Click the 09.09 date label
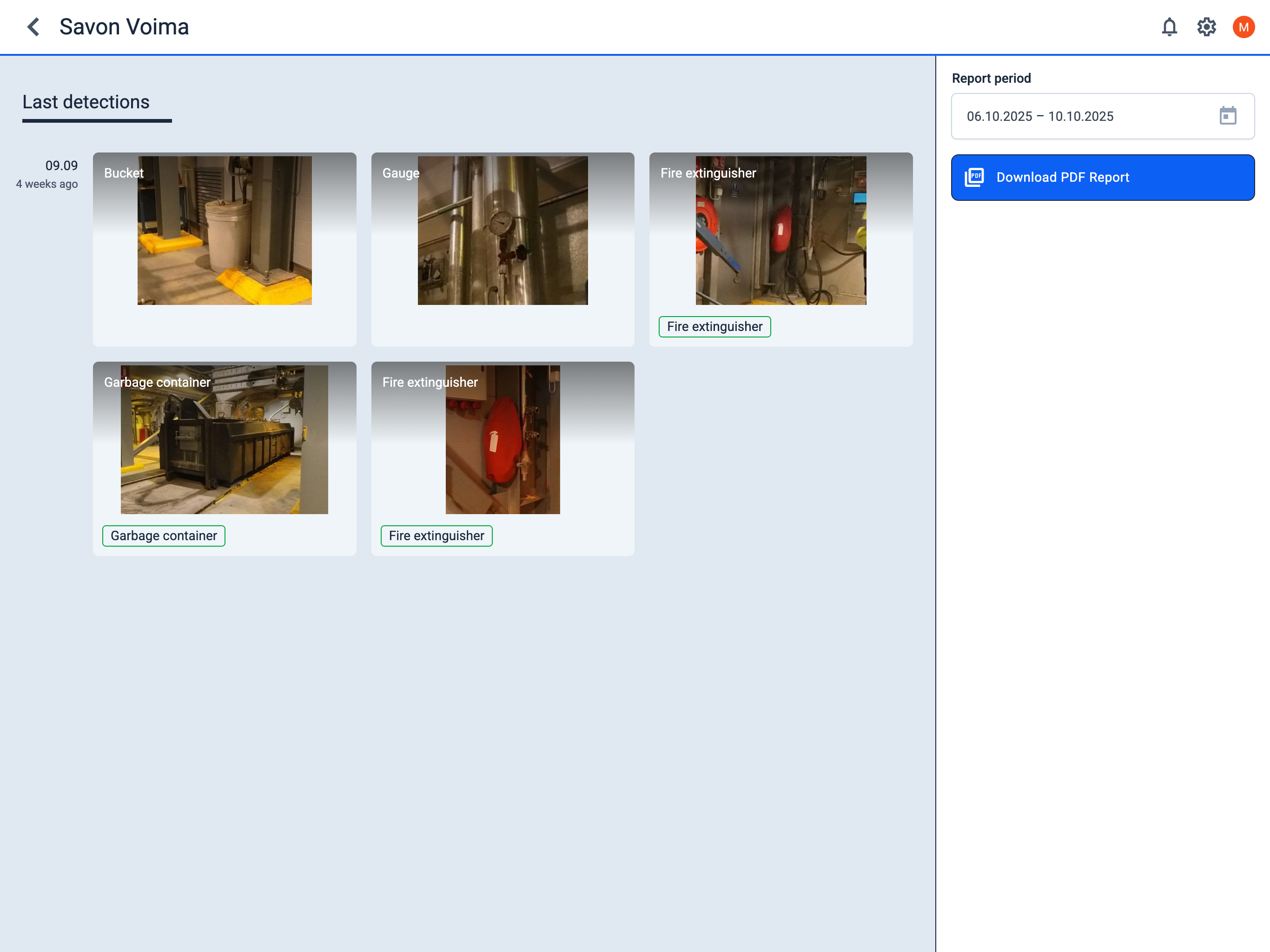 (61, 166)
